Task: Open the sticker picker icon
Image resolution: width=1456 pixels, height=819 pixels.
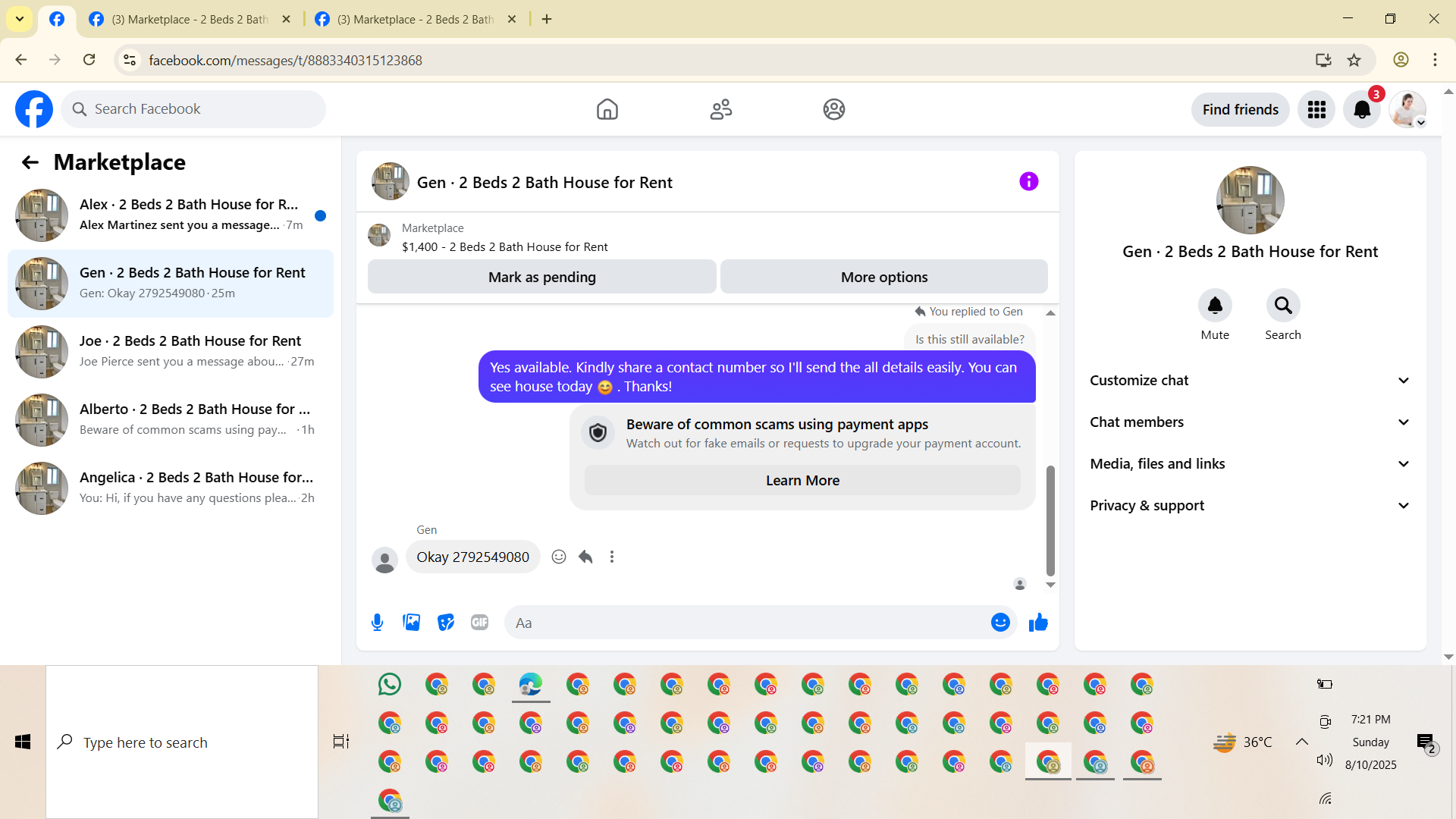Action: pyautogui.click(x=446, y=623)
